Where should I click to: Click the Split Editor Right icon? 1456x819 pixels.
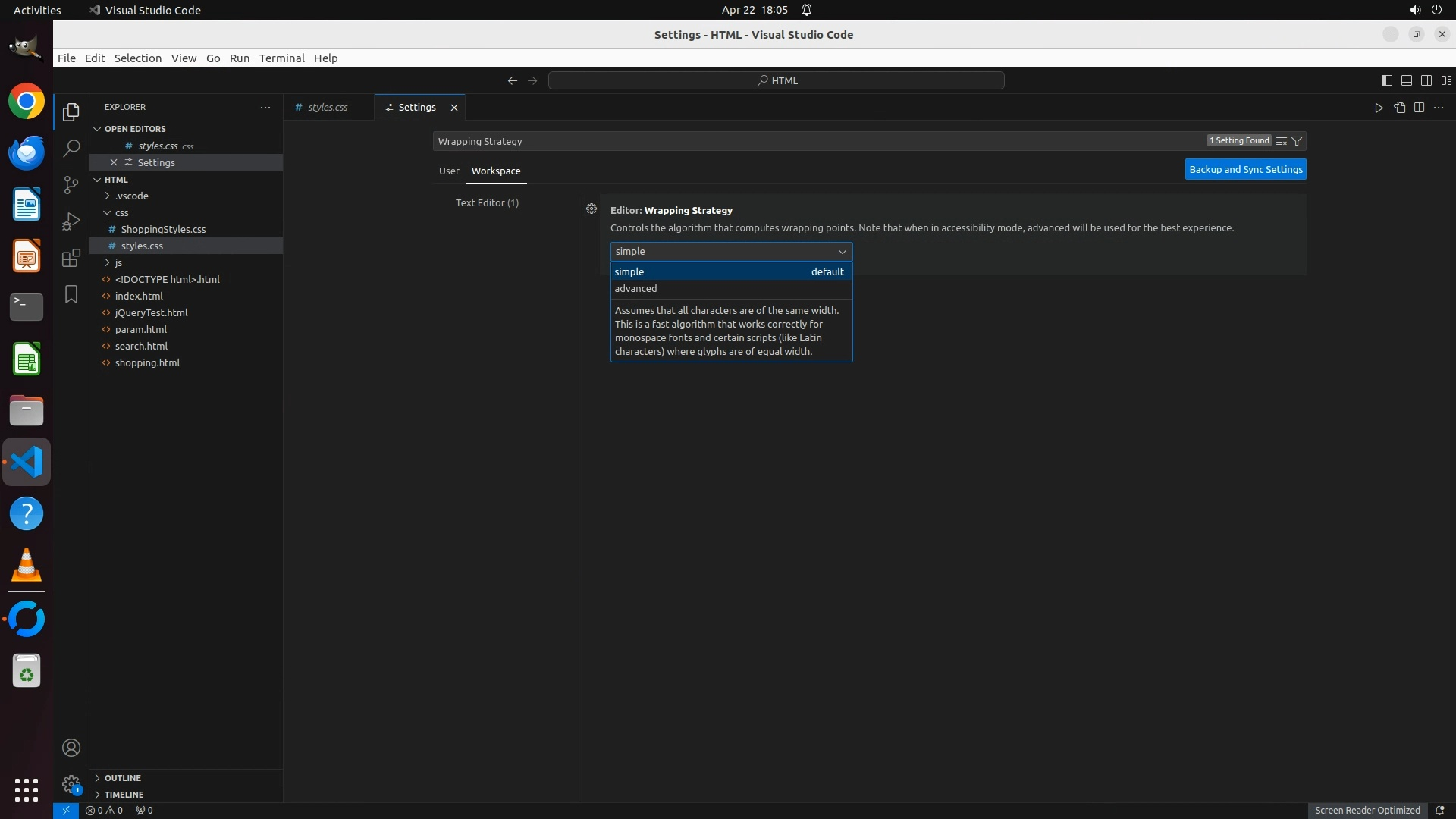[1419, 108]
